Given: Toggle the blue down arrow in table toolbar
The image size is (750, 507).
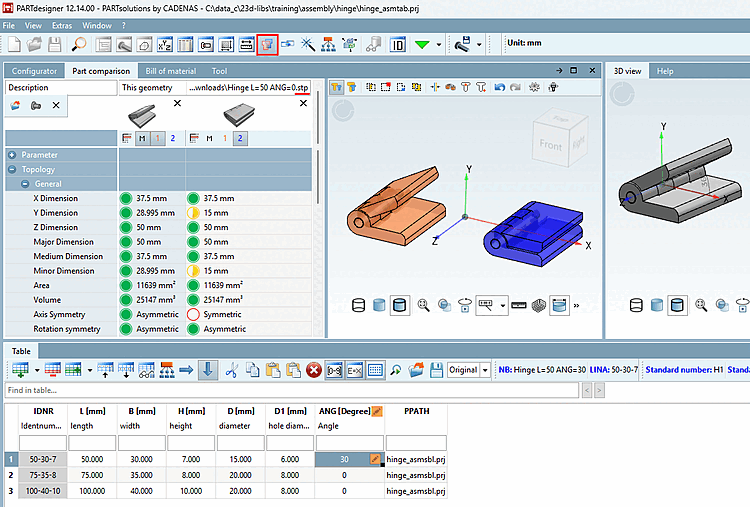Looking at the screenshot, I should coord(208,370).
